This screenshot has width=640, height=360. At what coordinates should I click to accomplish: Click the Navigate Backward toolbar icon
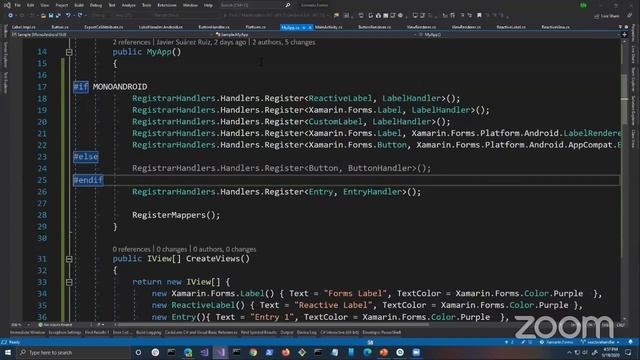pyautogui.click(x=10, y=16)
